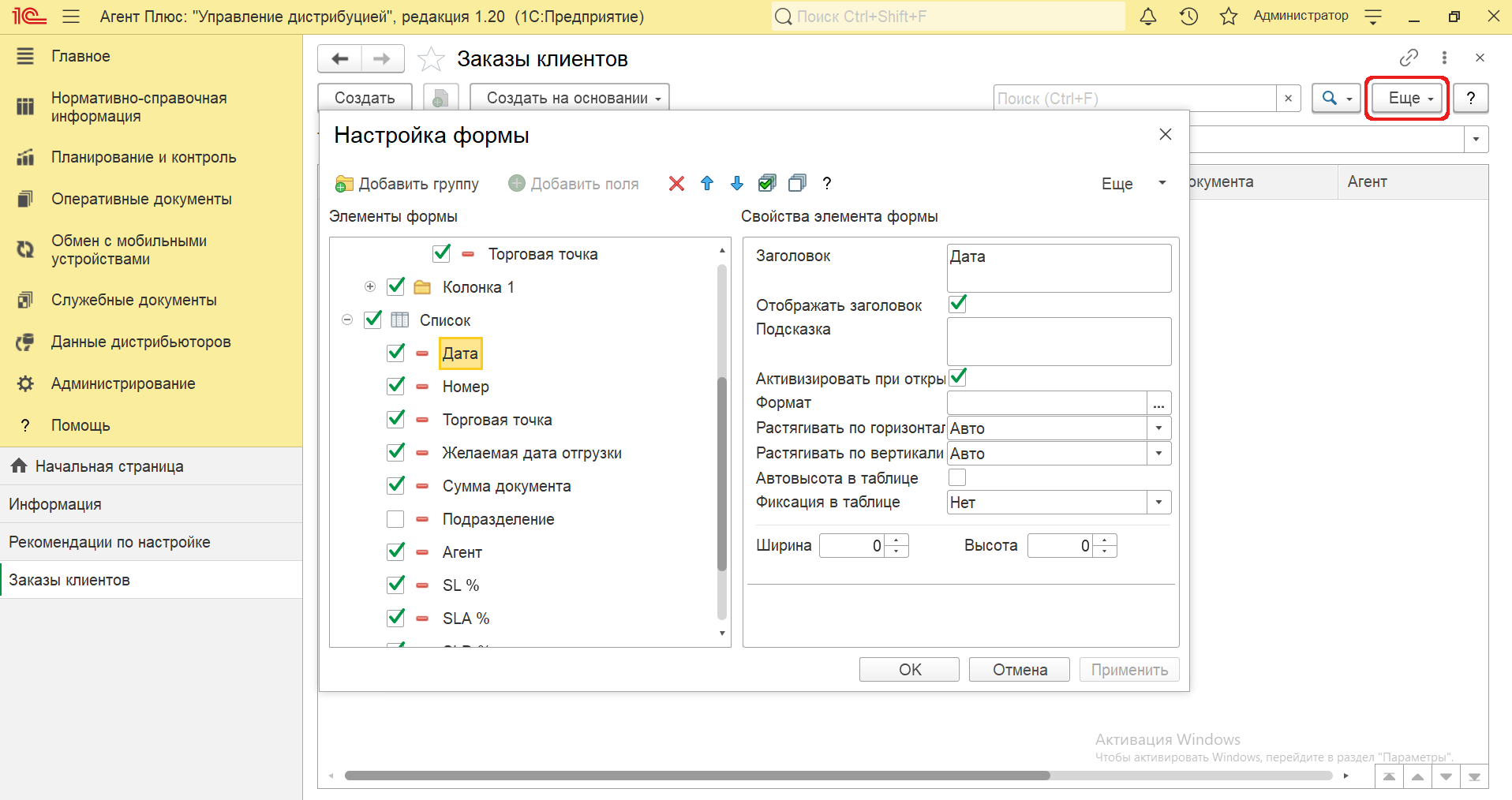This screenshot has height=800, width=1512.
Task: Move the element down with blue arrow
Action: point(737,184)
